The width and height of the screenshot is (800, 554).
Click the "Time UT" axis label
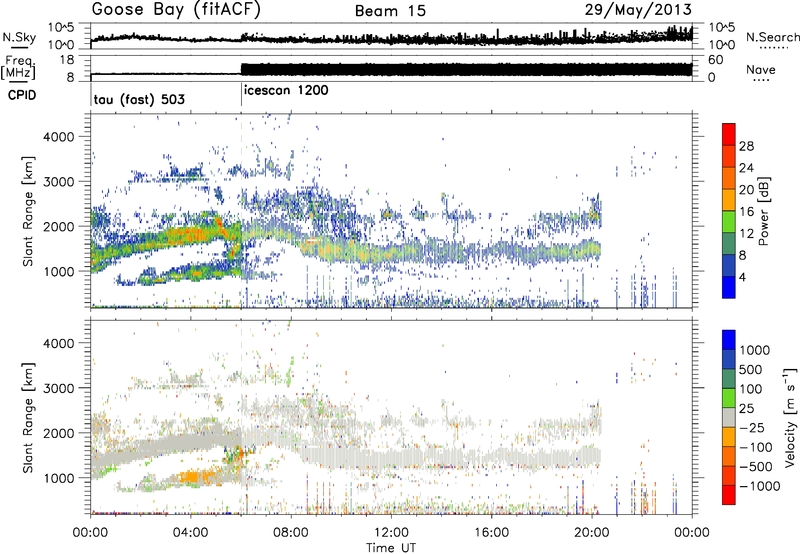[391, 547]
